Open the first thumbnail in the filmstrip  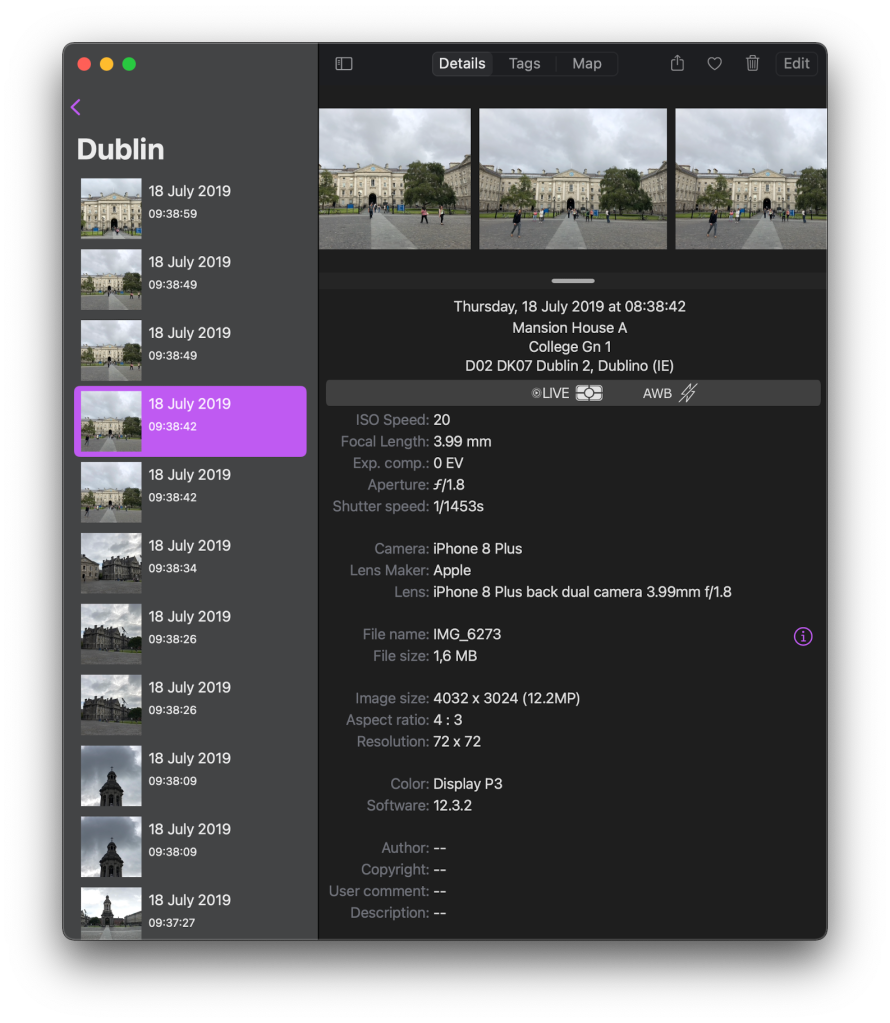point(394,178)
